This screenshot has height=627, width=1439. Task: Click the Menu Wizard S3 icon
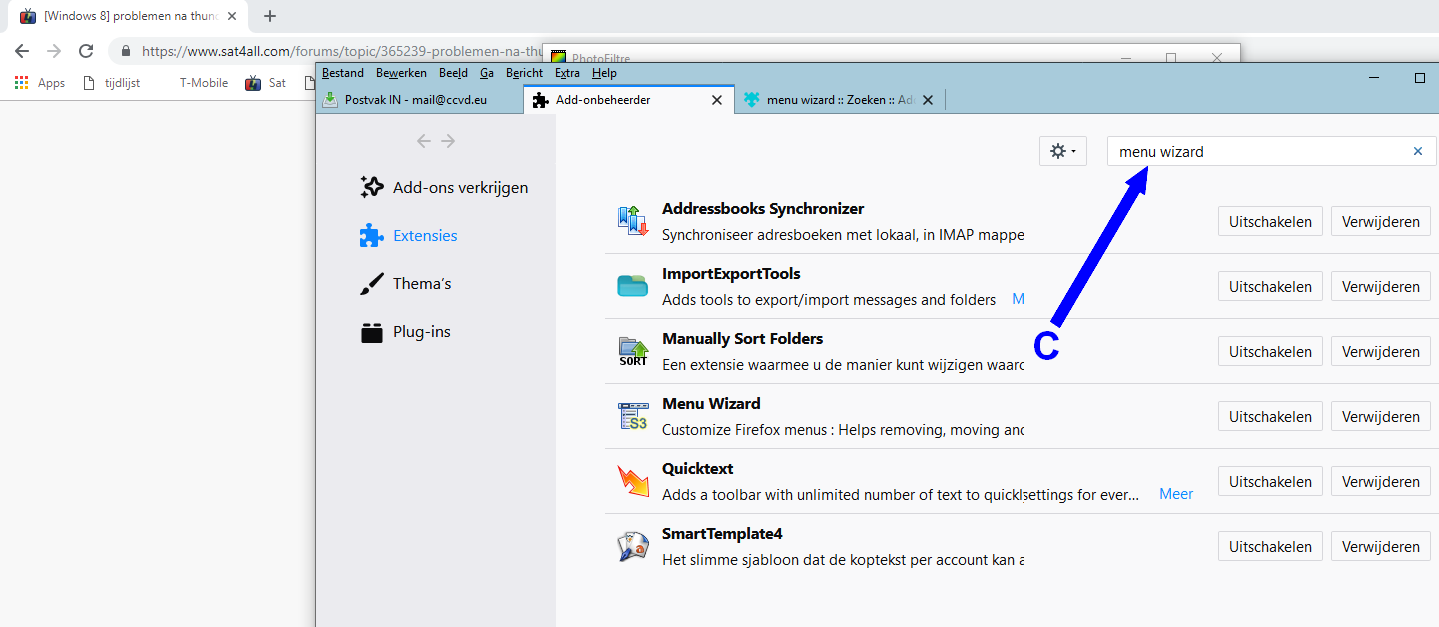pos(633,416)
